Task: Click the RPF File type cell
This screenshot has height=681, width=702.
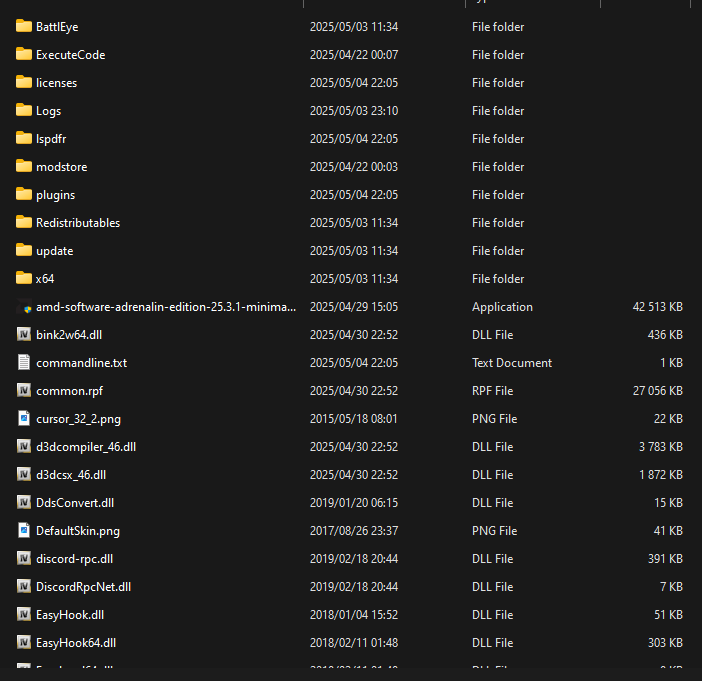Action: coord(492,390)
